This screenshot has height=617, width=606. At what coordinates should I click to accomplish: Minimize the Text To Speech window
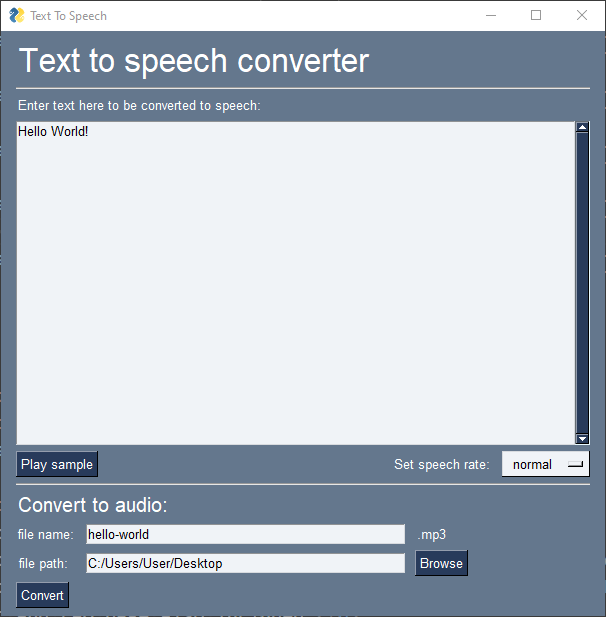pos(490,15)
